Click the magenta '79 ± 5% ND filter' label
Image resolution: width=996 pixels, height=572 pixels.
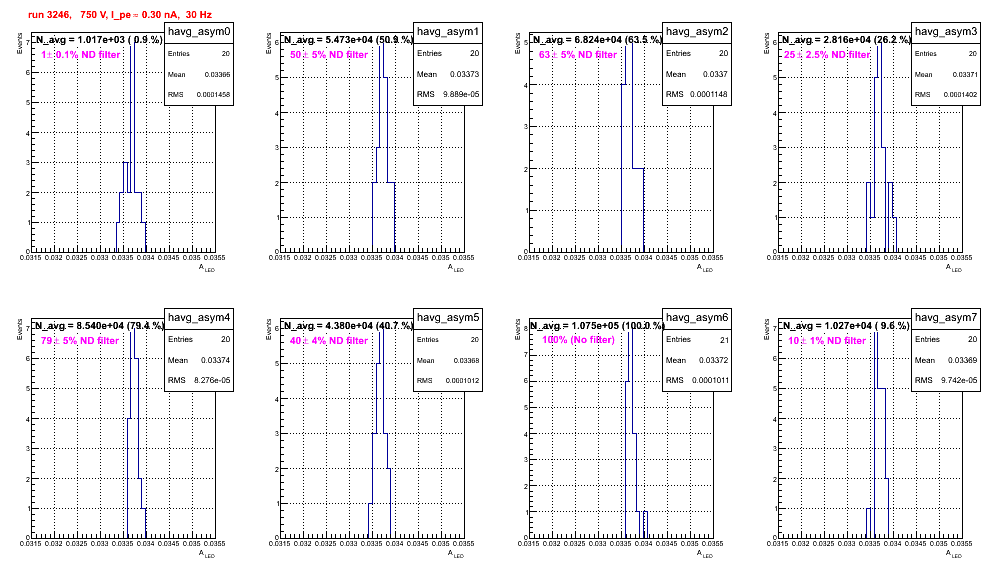click(80, 341)
